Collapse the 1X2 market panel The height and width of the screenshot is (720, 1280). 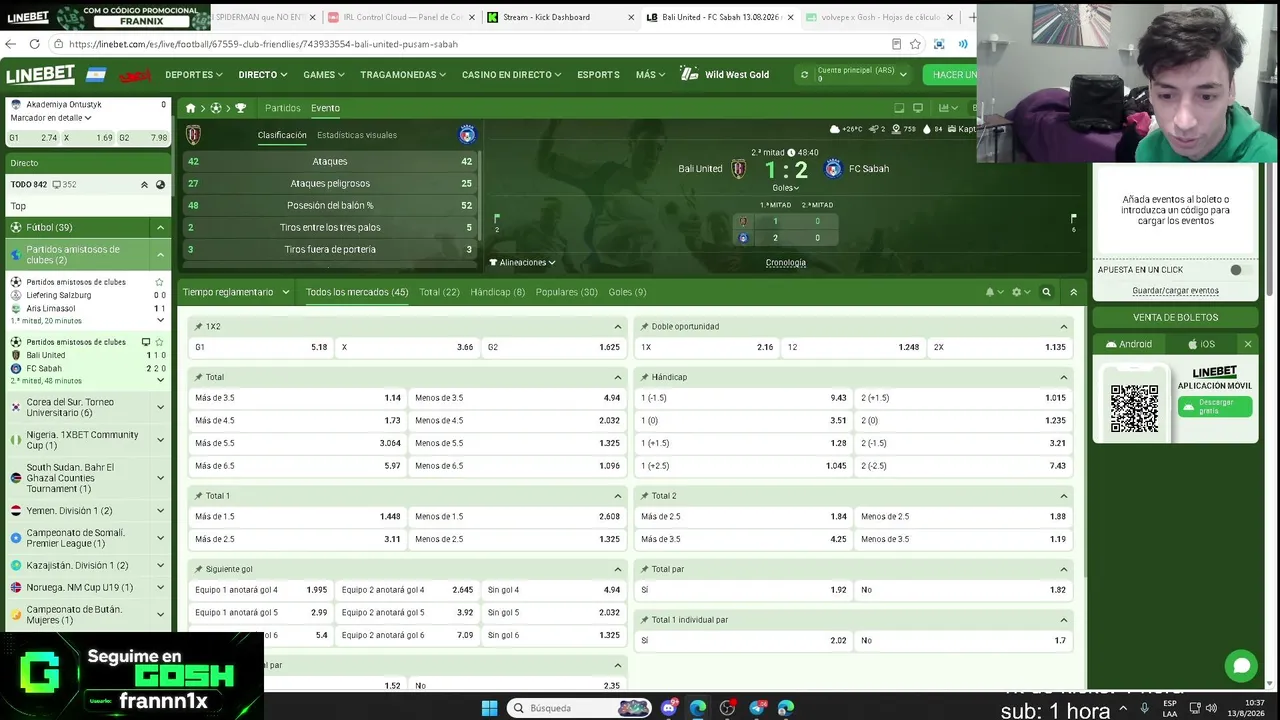tap(617, 327)
